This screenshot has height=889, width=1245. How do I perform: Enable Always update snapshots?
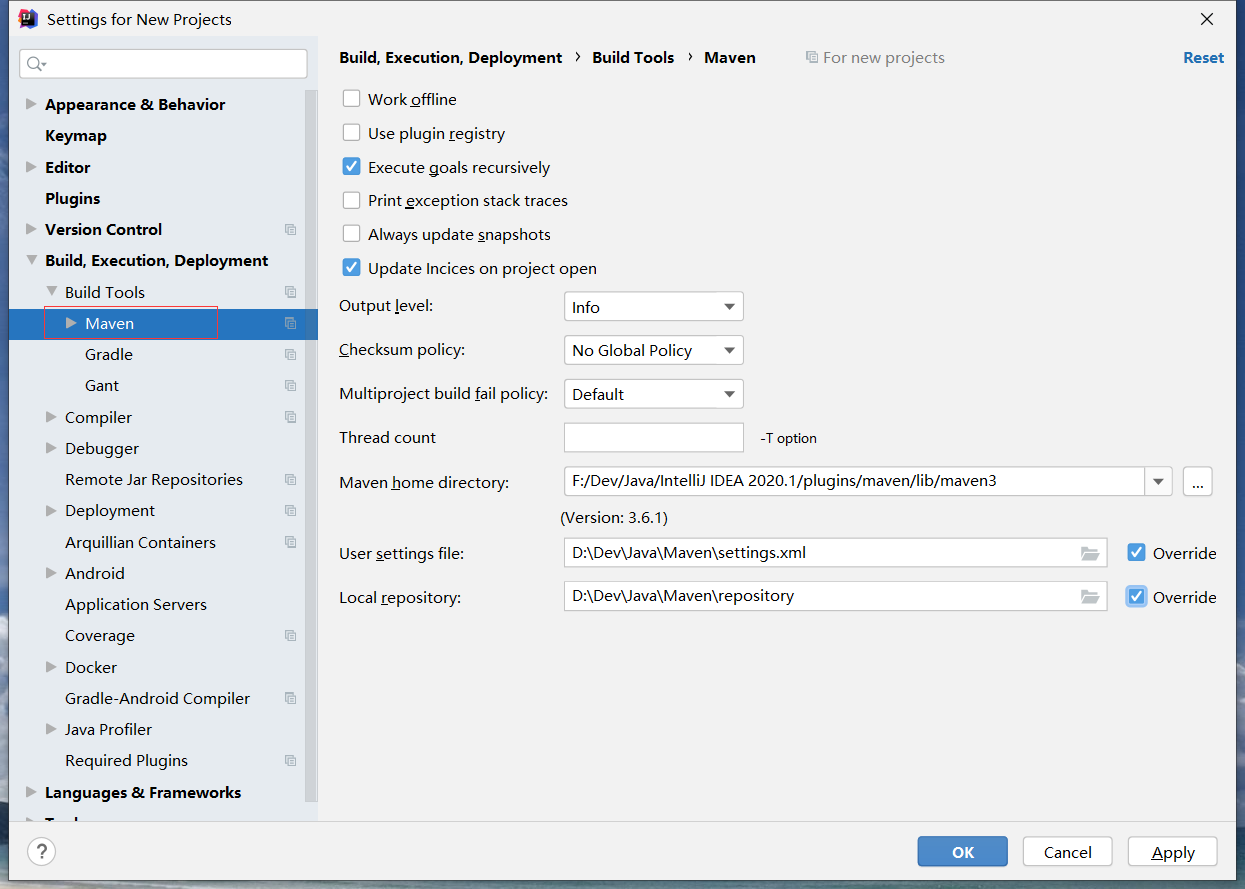(x=351, y=234)
